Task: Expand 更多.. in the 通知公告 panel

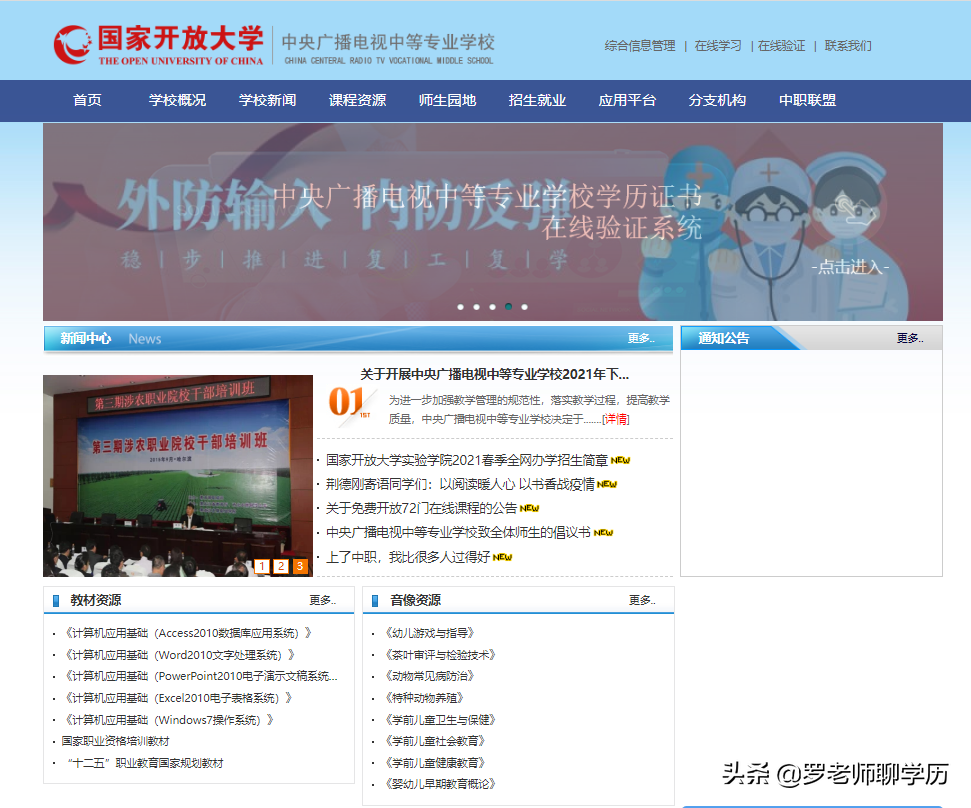Action: (x=910, y=337)
